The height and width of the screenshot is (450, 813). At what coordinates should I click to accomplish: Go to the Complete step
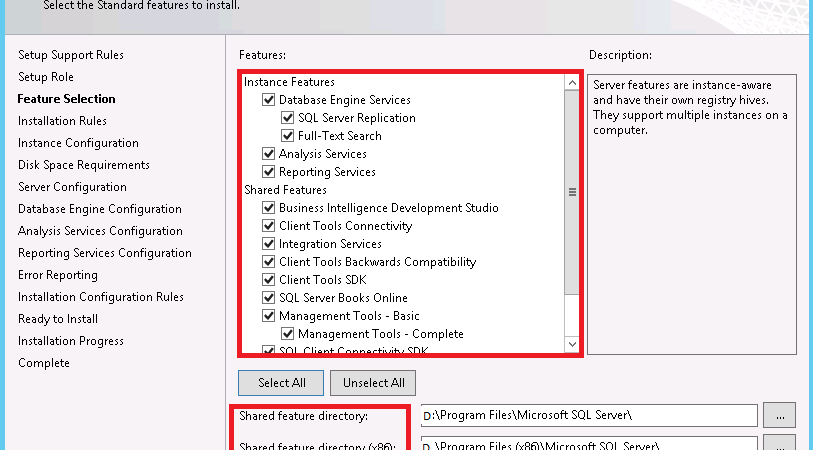coord(44,363)
